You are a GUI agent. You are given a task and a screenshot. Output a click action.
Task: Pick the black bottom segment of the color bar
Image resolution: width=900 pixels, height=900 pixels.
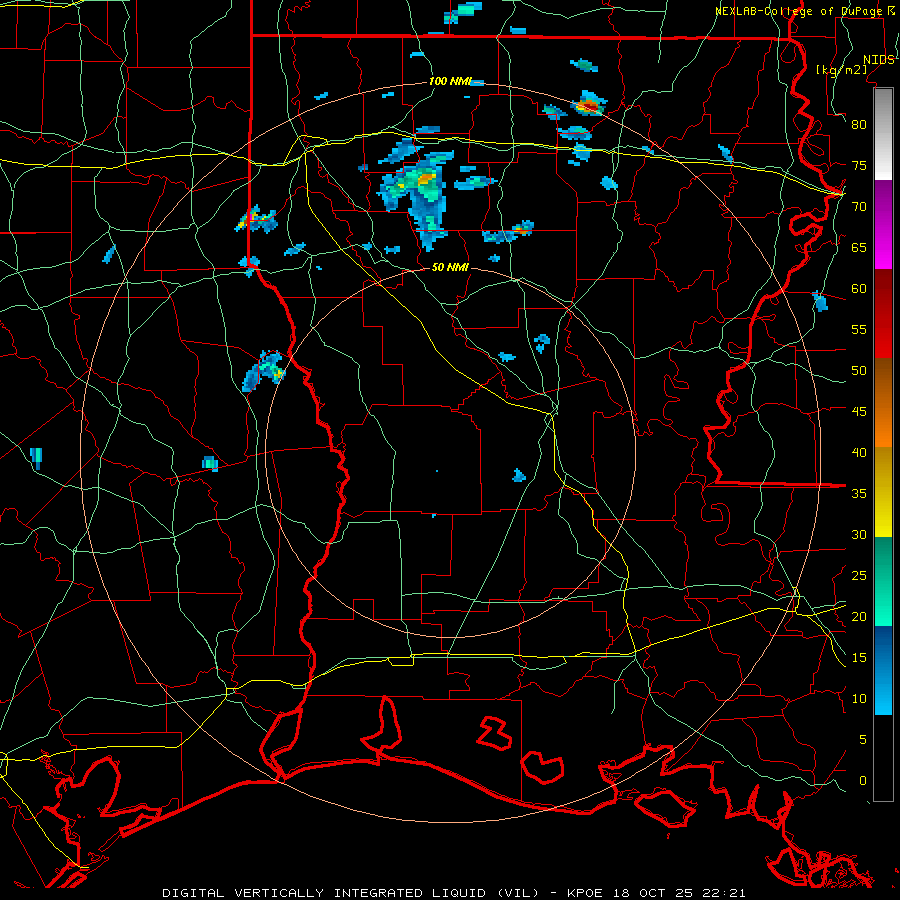pos(883,758)
